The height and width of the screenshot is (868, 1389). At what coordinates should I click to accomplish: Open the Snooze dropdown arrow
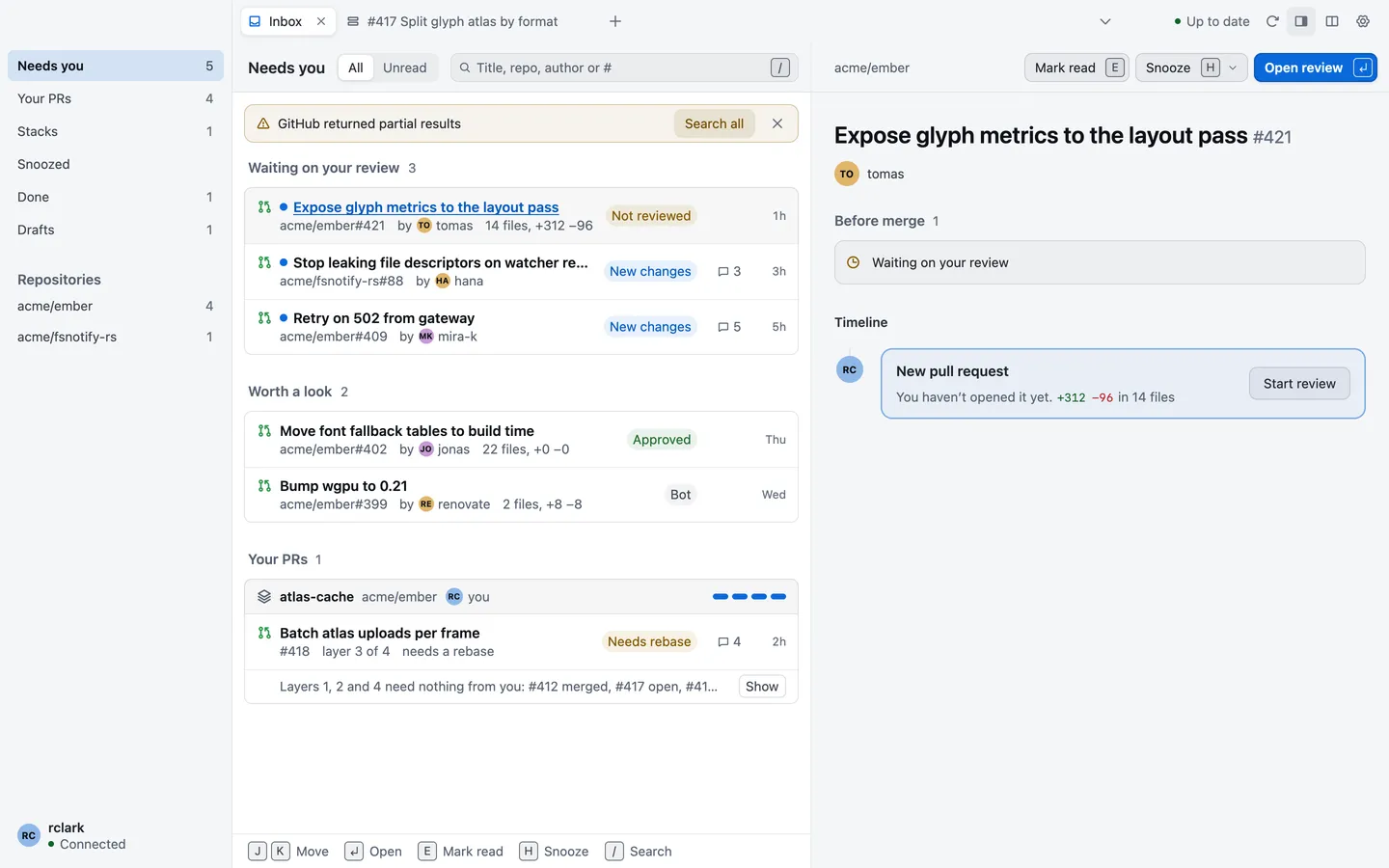1233,68
